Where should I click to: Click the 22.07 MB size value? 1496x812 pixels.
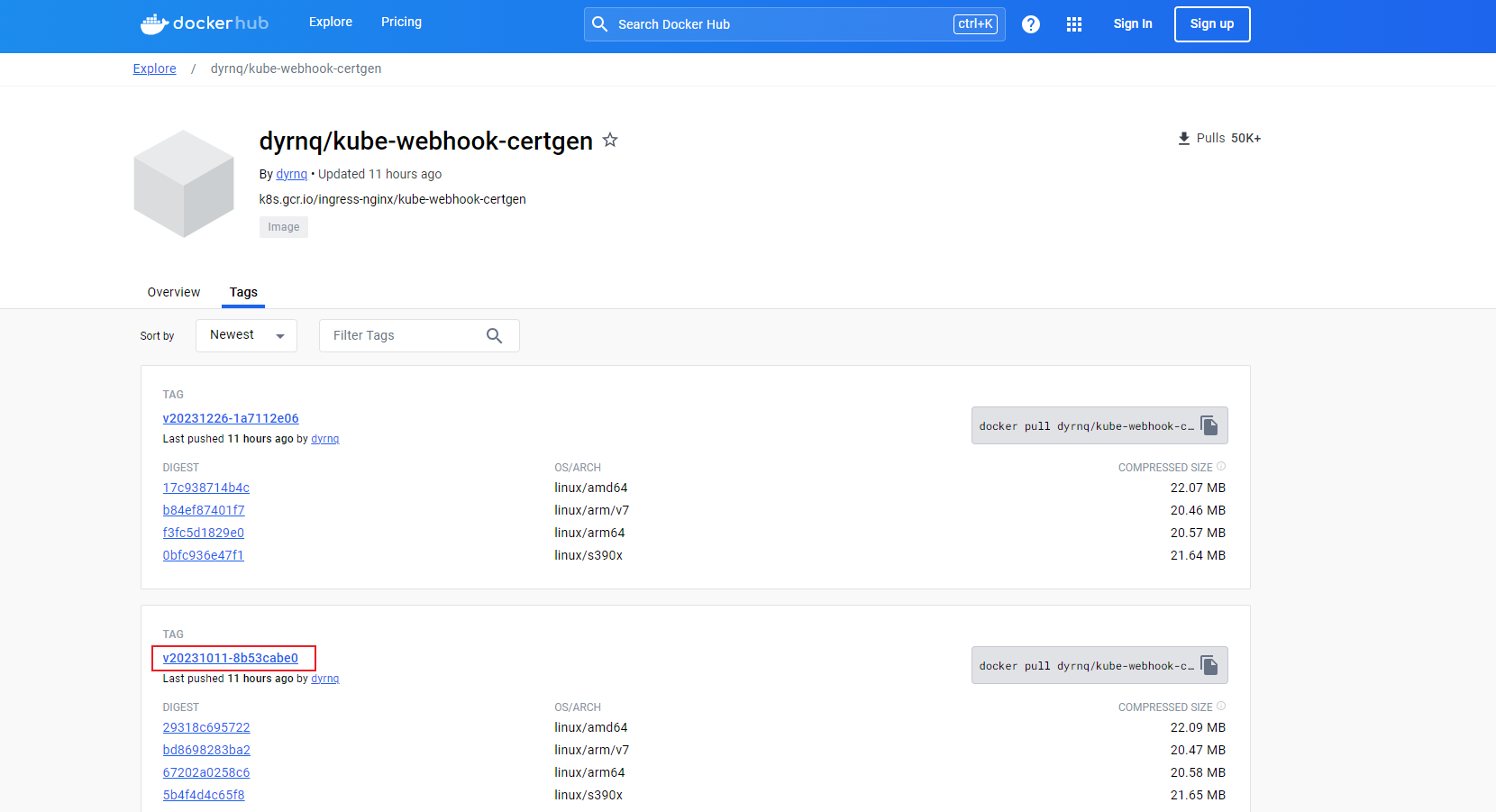pos(1198,488)
